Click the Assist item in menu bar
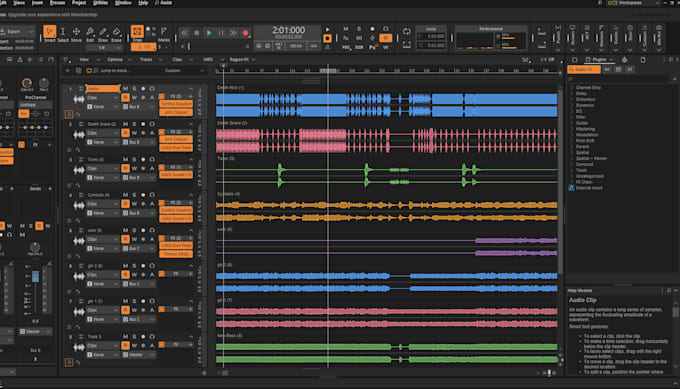This screenshot has width=680, height=389. 163,3
